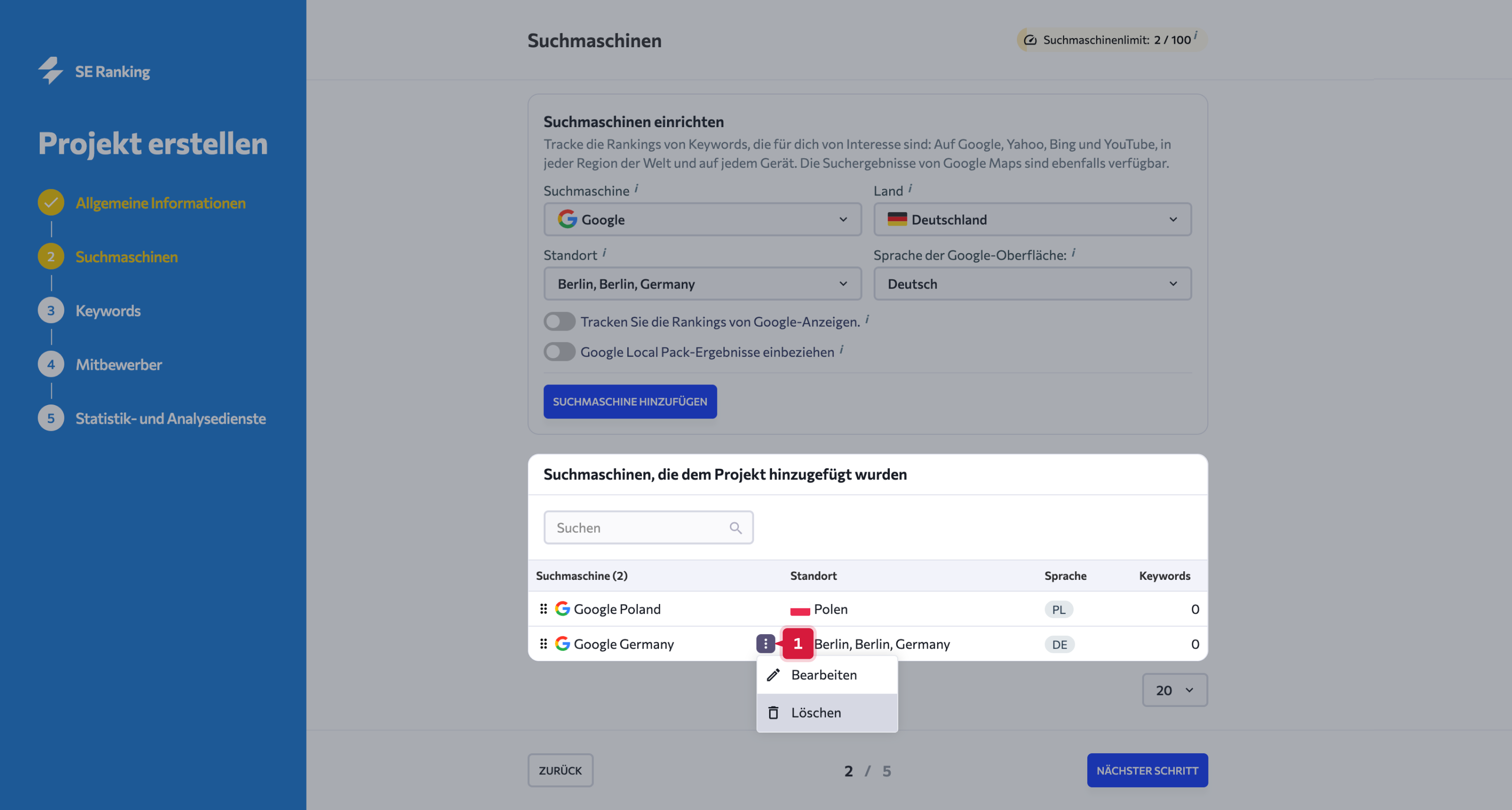Click the 2 / 5 page step indicator
Screen dimensions: 1512x810
[x=868, y=771]
